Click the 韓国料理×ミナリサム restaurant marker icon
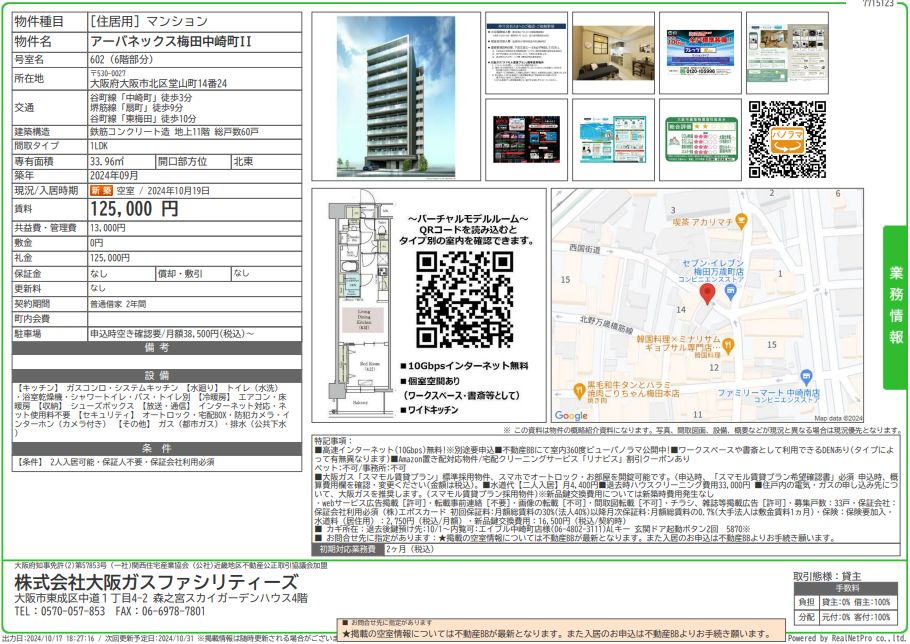 click(728, 346)
